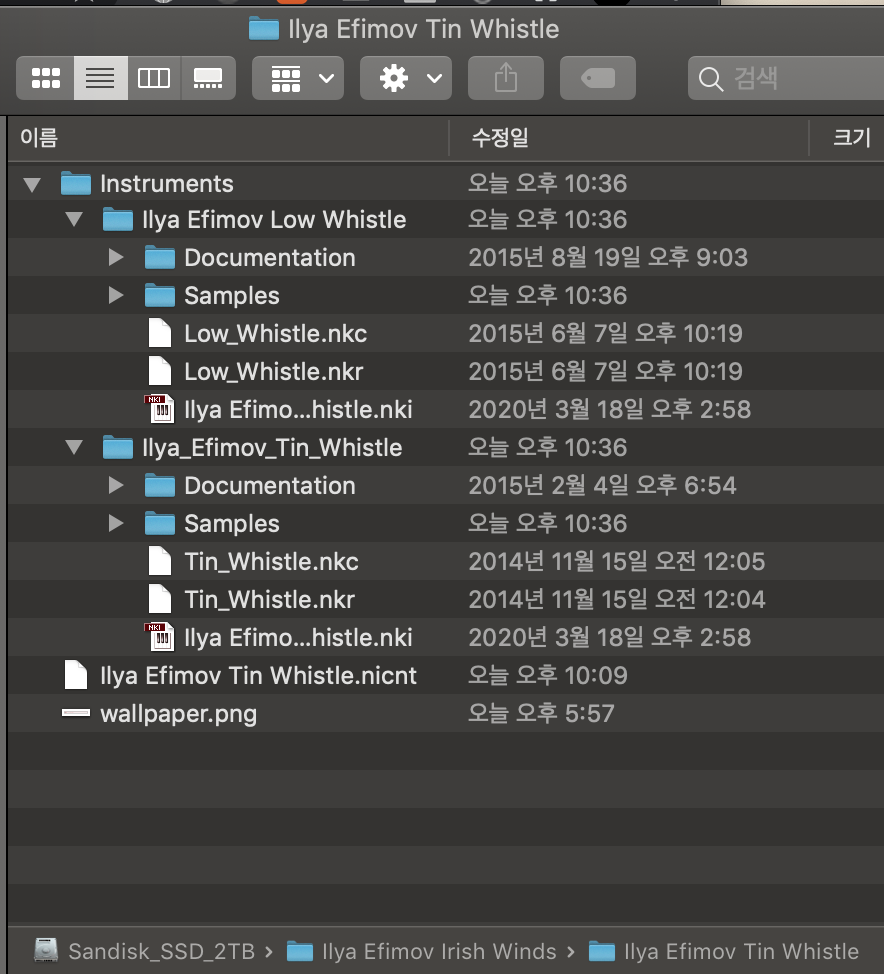Switch to list view
The height and width of the screenshot is (974, 884).
click(101, 78)
